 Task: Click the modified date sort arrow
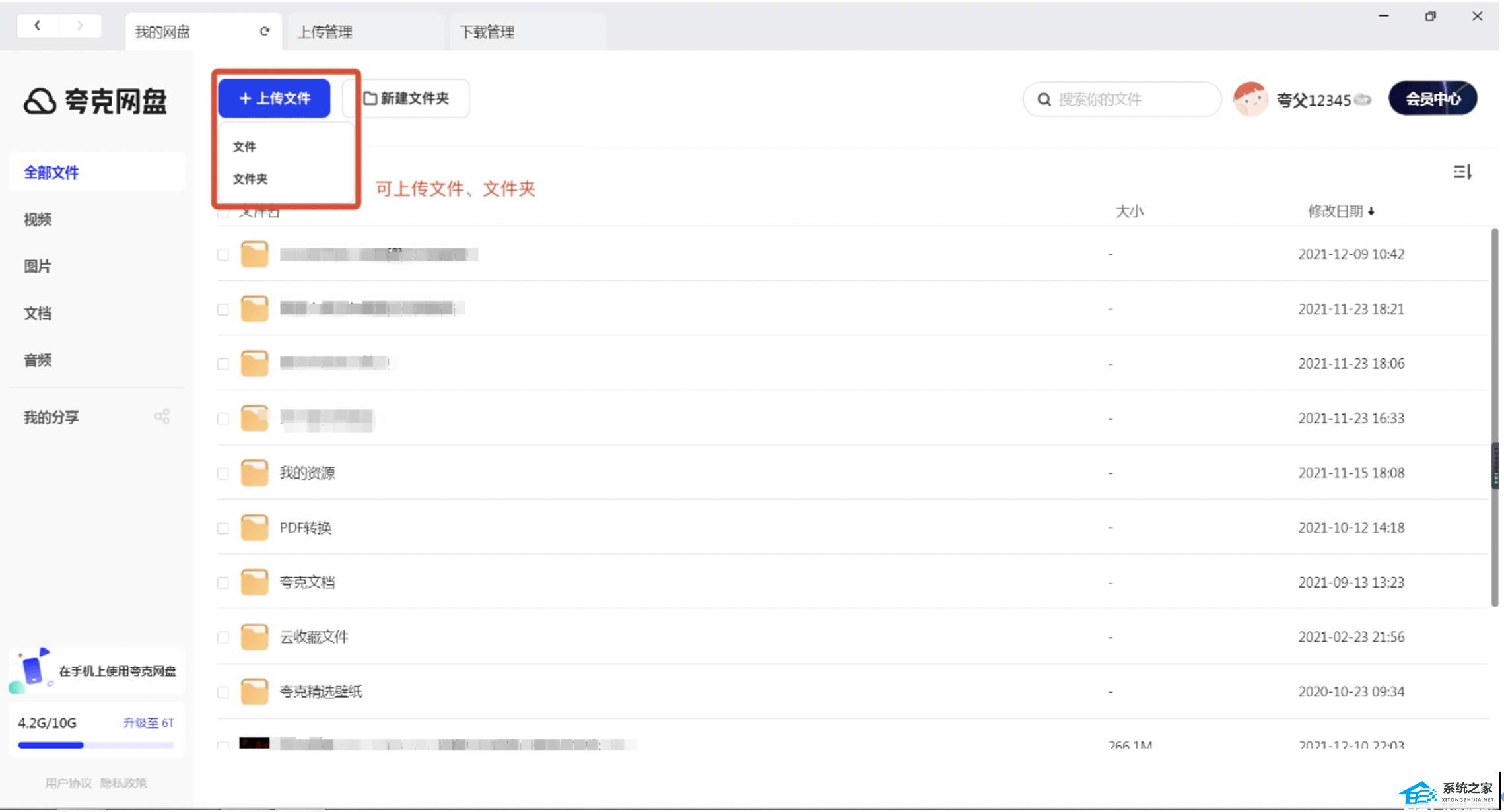click(1371, 211)
